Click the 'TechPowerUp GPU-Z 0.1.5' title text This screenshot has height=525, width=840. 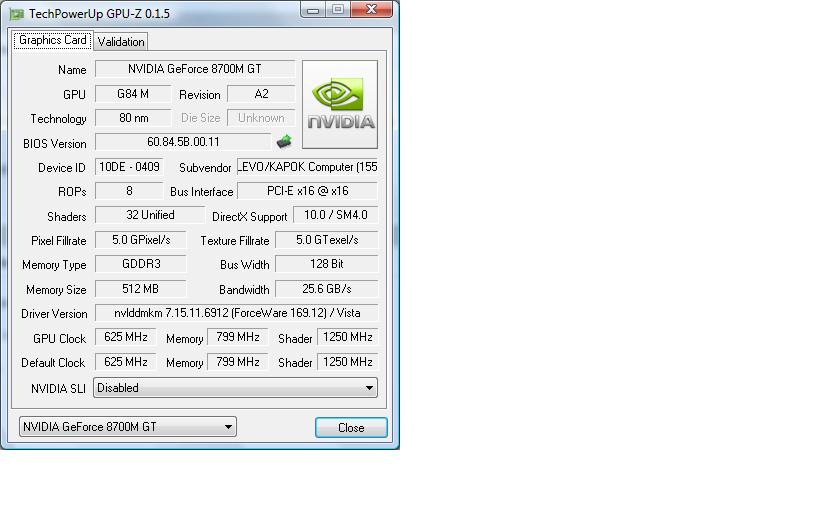(x=99, y=14)
